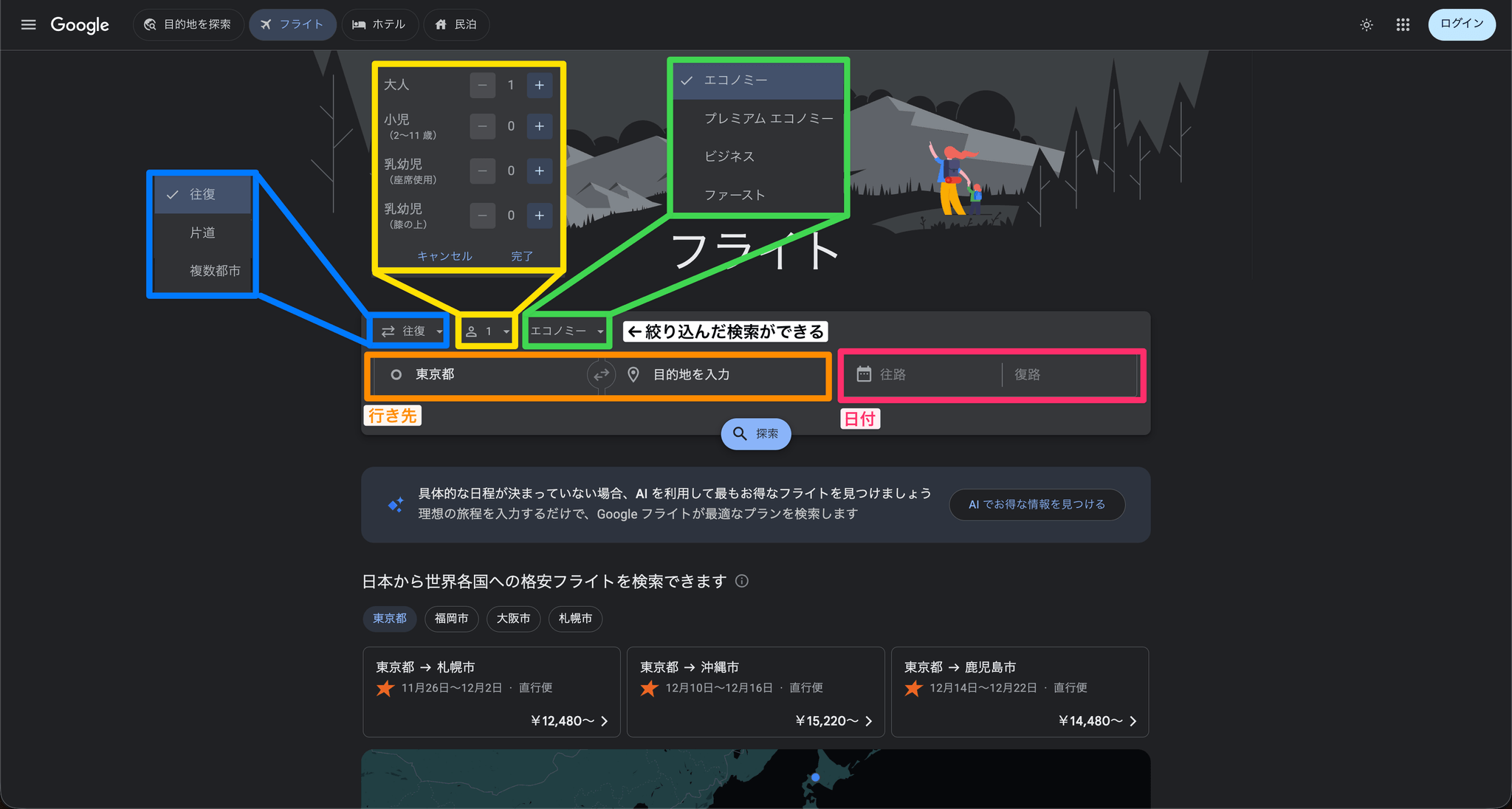Click the swap origin and destination icon

602,375
